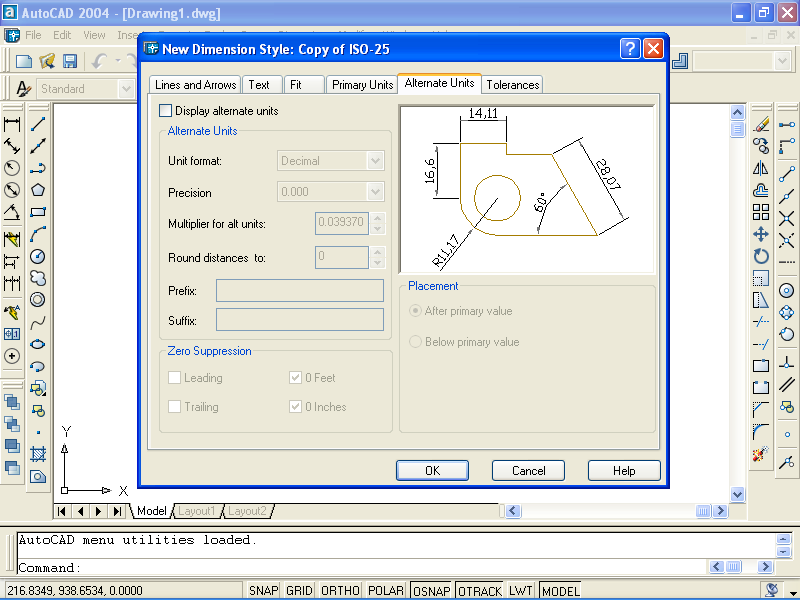Viewport: 800px width, 600px height.
Task: Select the Arc tool
Action: [38, 234]
